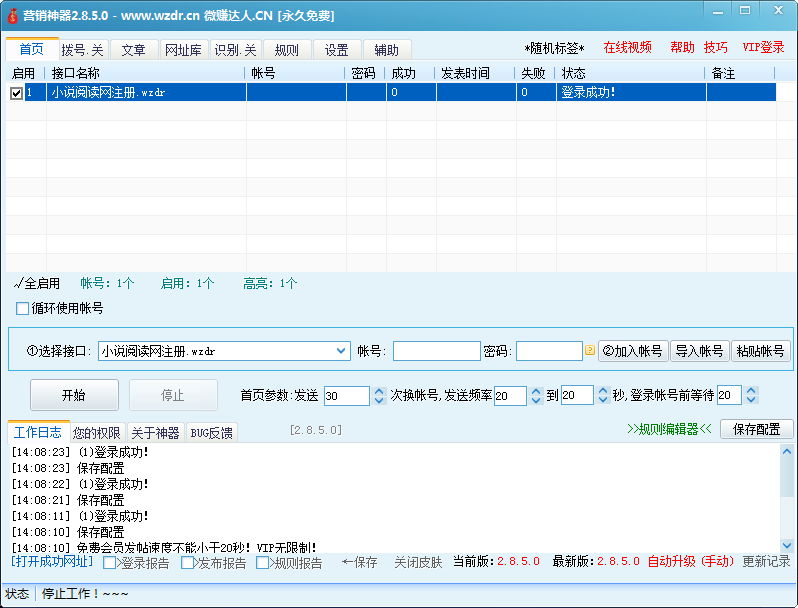Click the stepper arrows for 发送 count
This screenshot has width=798, height=608.
tap(379, 395)
